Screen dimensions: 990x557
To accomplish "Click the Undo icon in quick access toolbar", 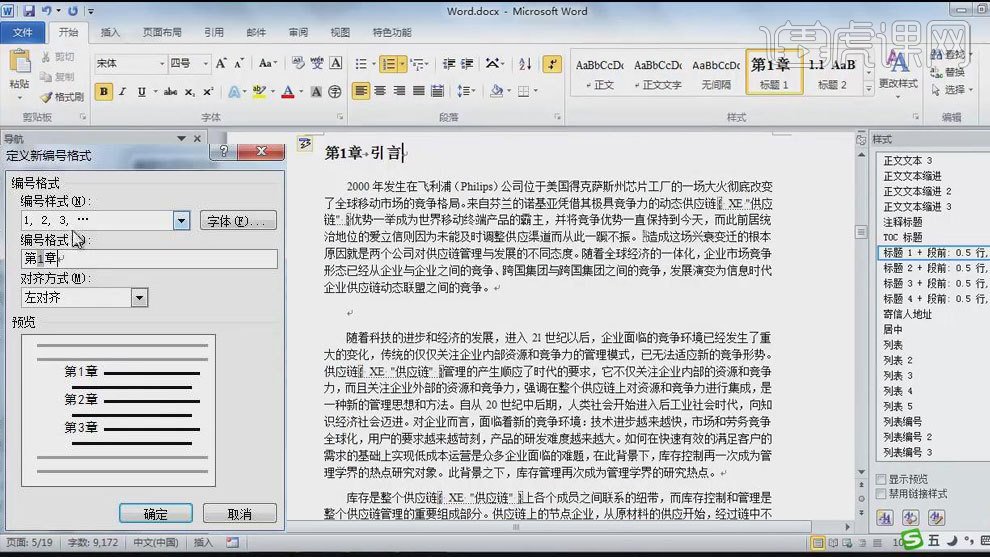I will (47, 11).
